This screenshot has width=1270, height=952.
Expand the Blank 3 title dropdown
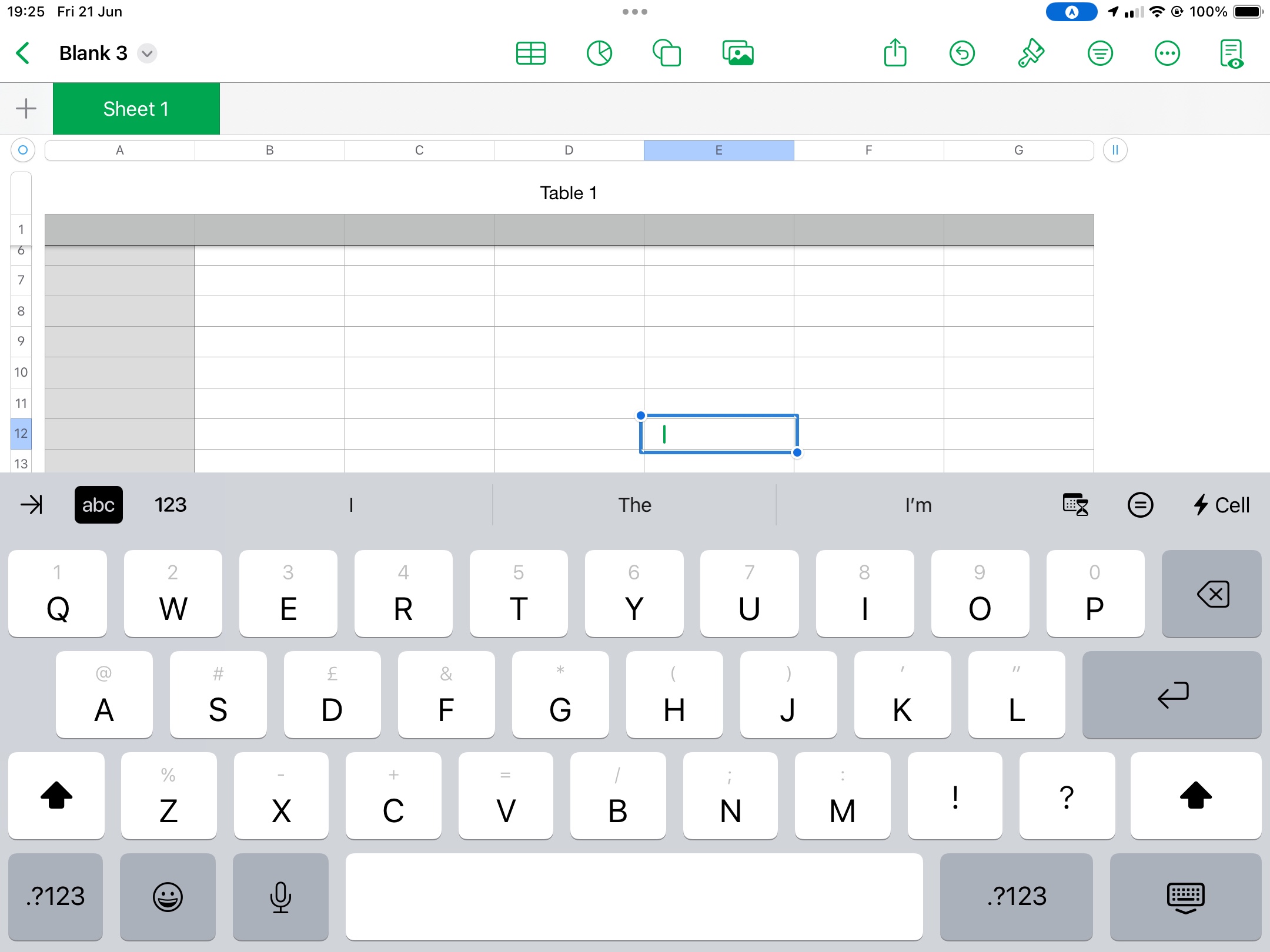[147, 53]
